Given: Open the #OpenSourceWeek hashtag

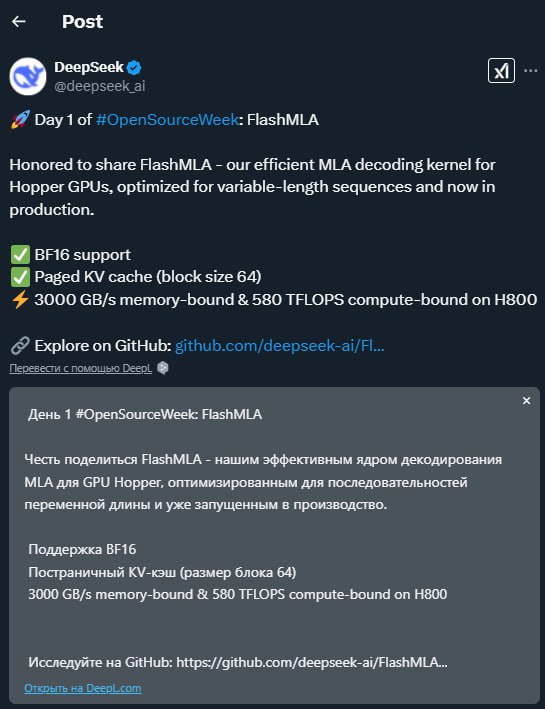Looking at the screenshot, I should pos(167,120).
